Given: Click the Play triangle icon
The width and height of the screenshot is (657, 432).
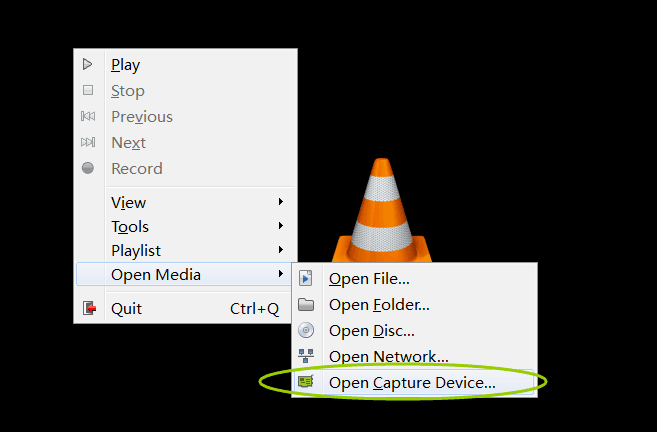Looking at the screenshot, I should 88,64.
